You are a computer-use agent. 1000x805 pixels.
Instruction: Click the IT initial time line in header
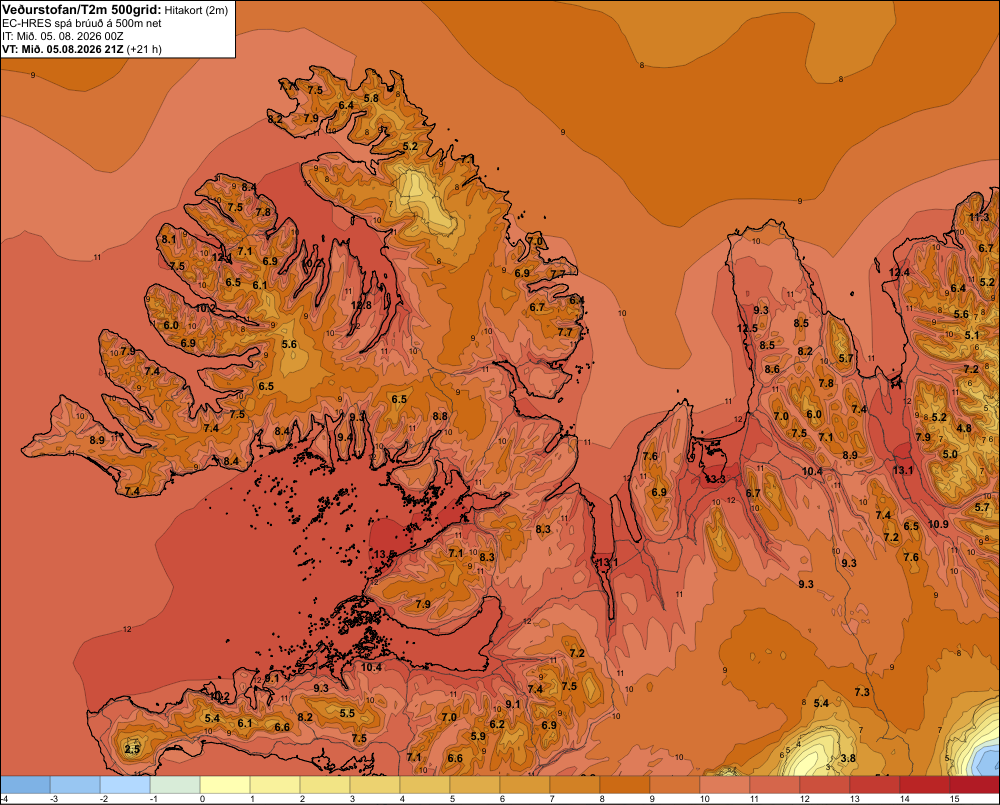tap(62, 36)
